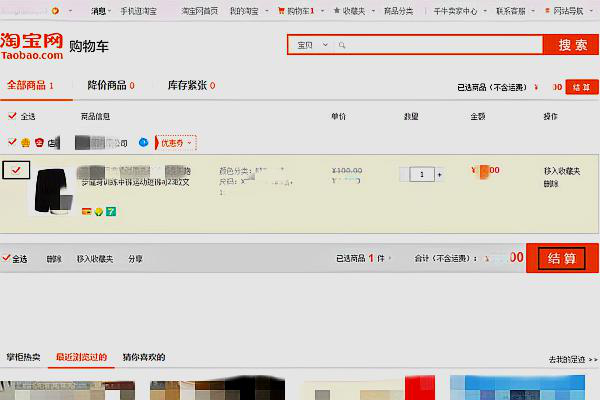Click the search text field
The image size is (600, 400).
(x=440, y=45)
